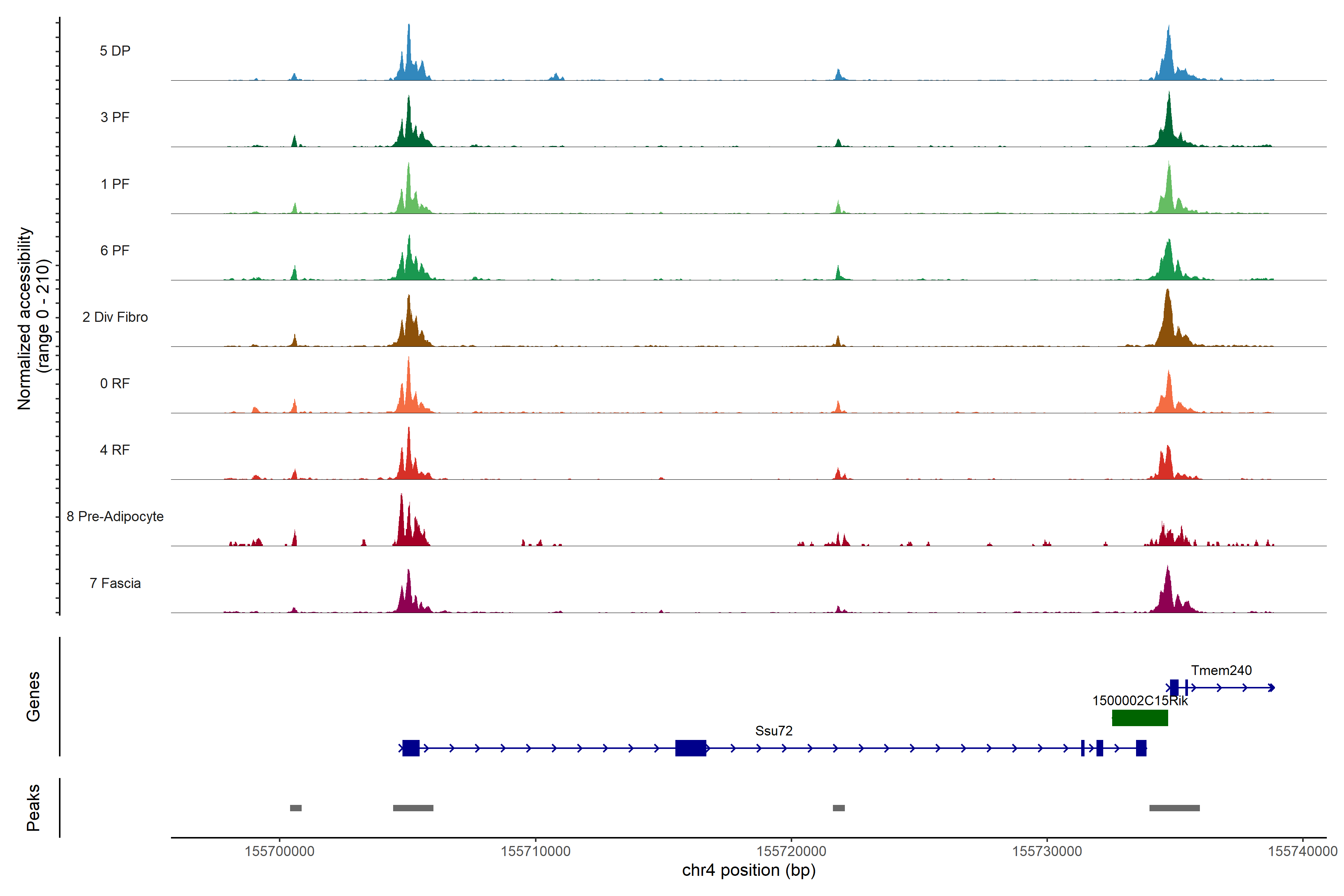Click the green 1500002C15Rik gene box
Screen dimensions: 1344x896
(x=1139, y=718)
